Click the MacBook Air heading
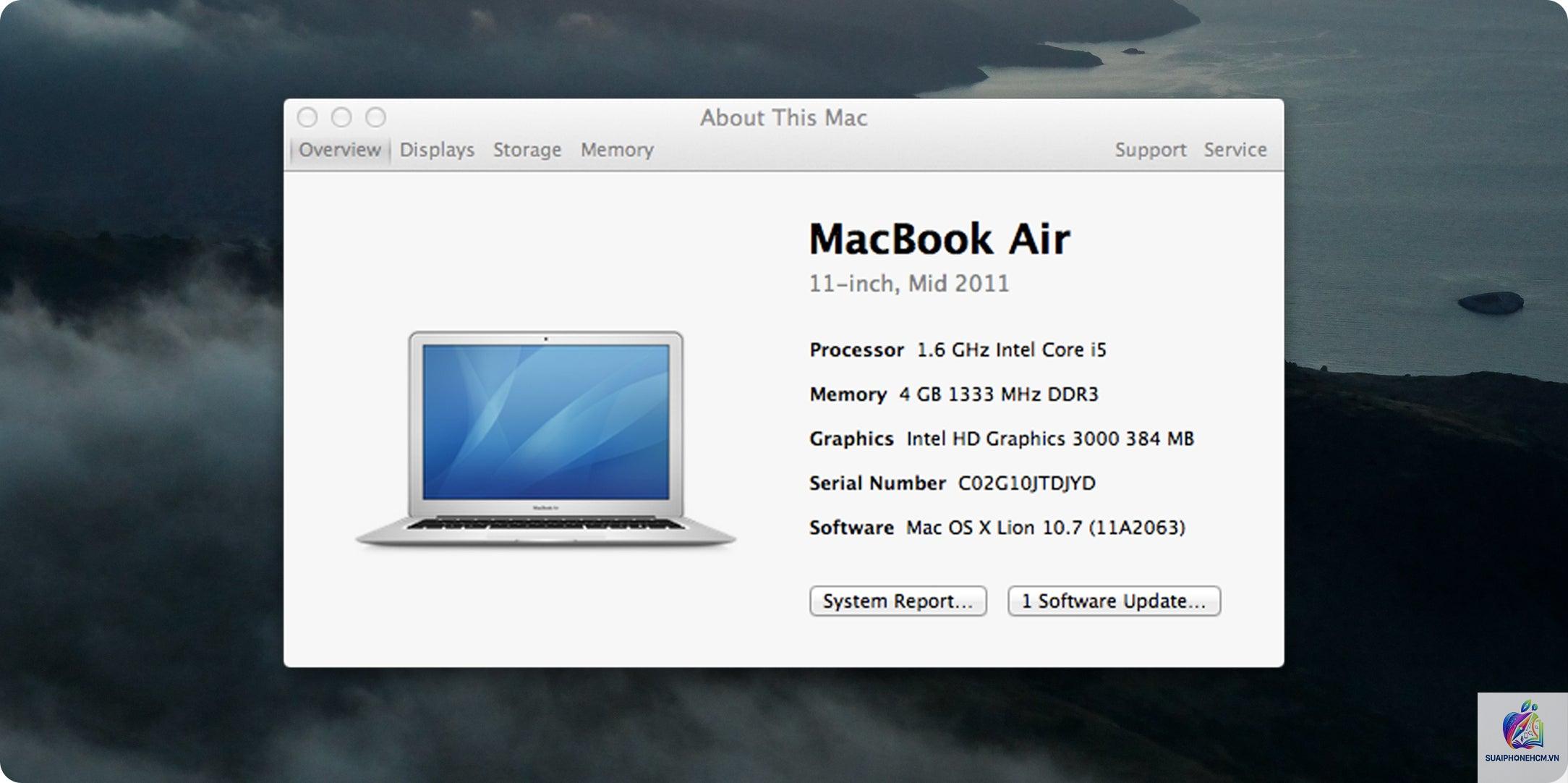The width and height of the screenshot is (1568, 783). pos(939,239)
